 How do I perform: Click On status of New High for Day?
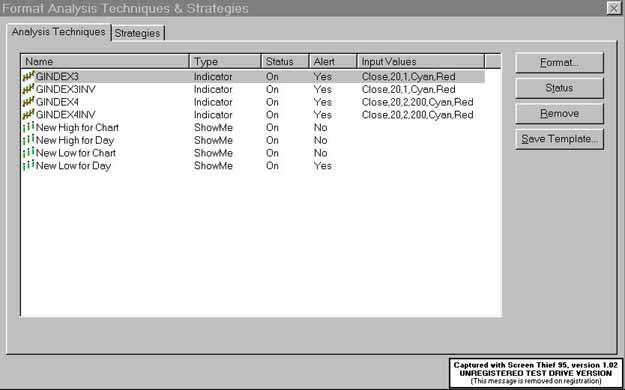click(x=272, y=140)
